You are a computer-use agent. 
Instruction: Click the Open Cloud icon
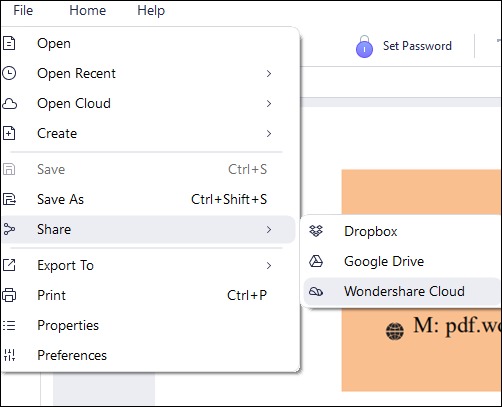click(x=9, y=104)
